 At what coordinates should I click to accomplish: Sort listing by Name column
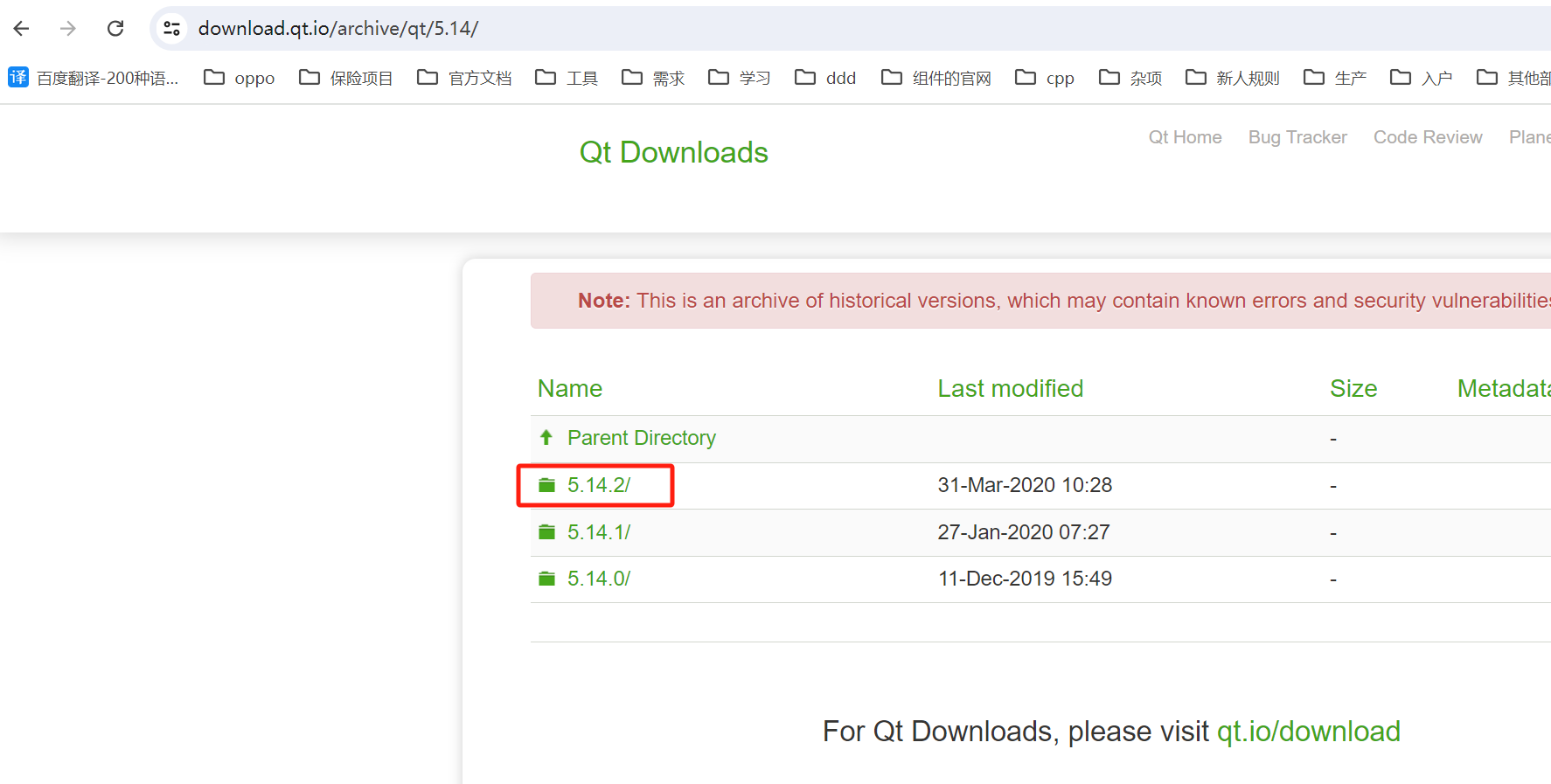click(x=570, y=388)
